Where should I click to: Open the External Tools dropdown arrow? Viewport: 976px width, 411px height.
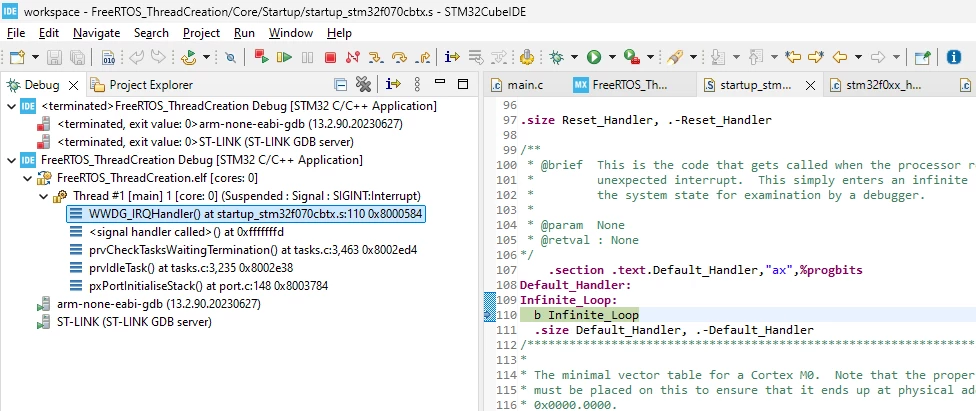pyautogui.click(x=650, y=57)
